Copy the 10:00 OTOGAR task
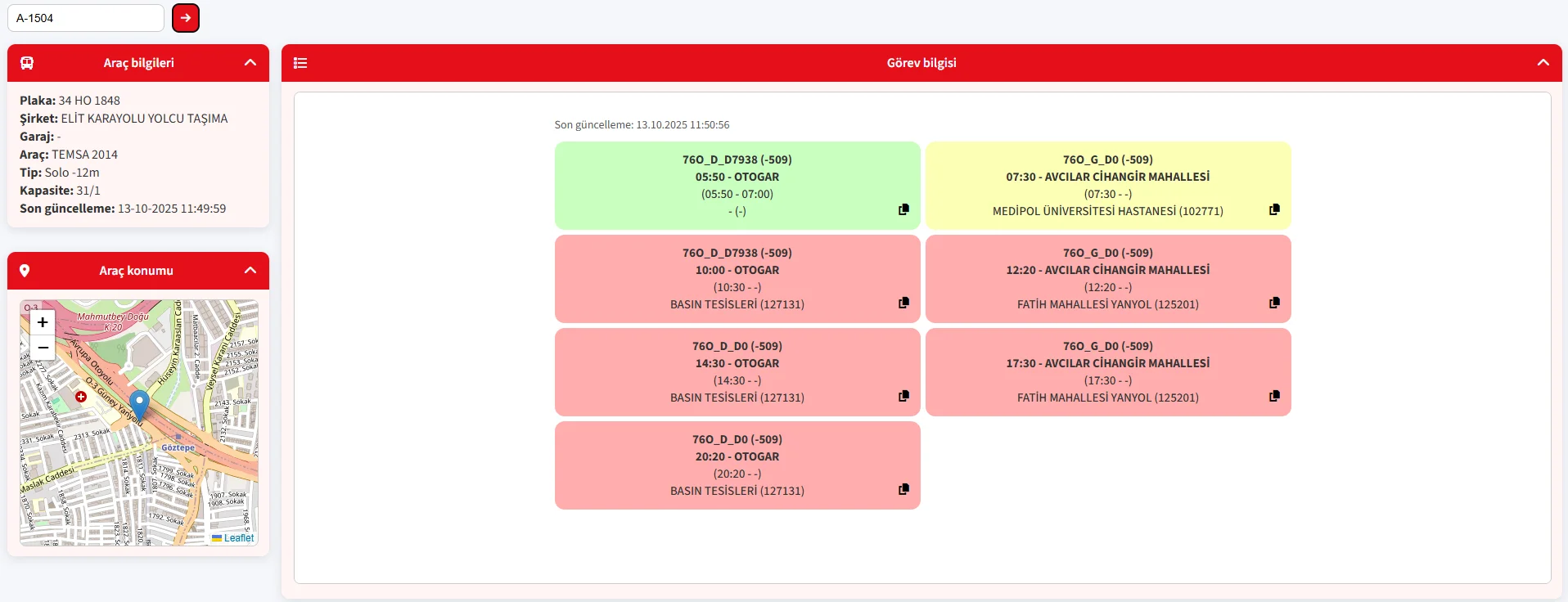 click(903, 303)
